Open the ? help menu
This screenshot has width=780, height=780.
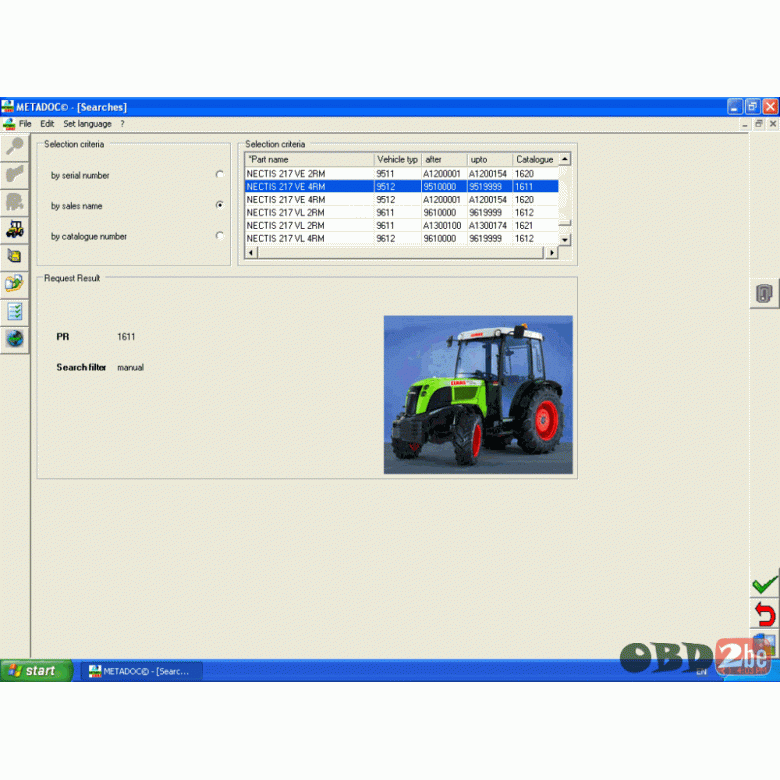pos(122,124)
